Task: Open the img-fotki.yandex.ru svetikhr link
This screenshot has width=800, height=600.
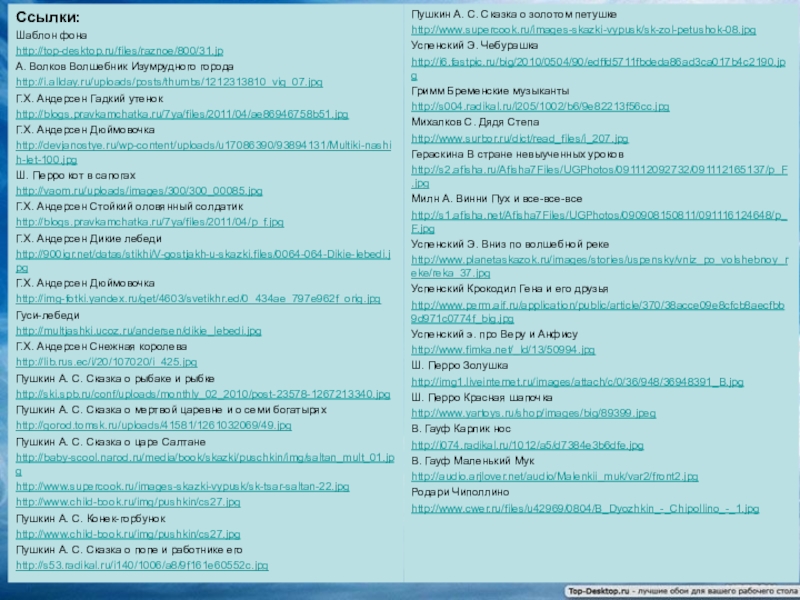Action: [x=198, y=299]
